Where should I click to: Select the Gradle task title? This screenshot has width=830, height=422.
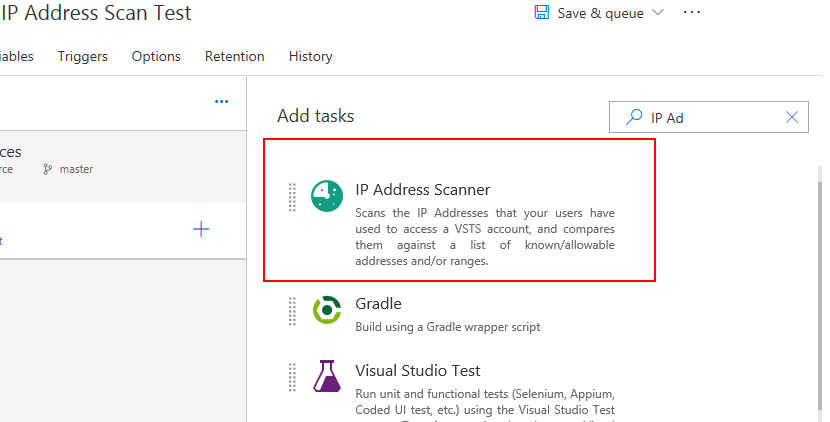coord(378,303)
